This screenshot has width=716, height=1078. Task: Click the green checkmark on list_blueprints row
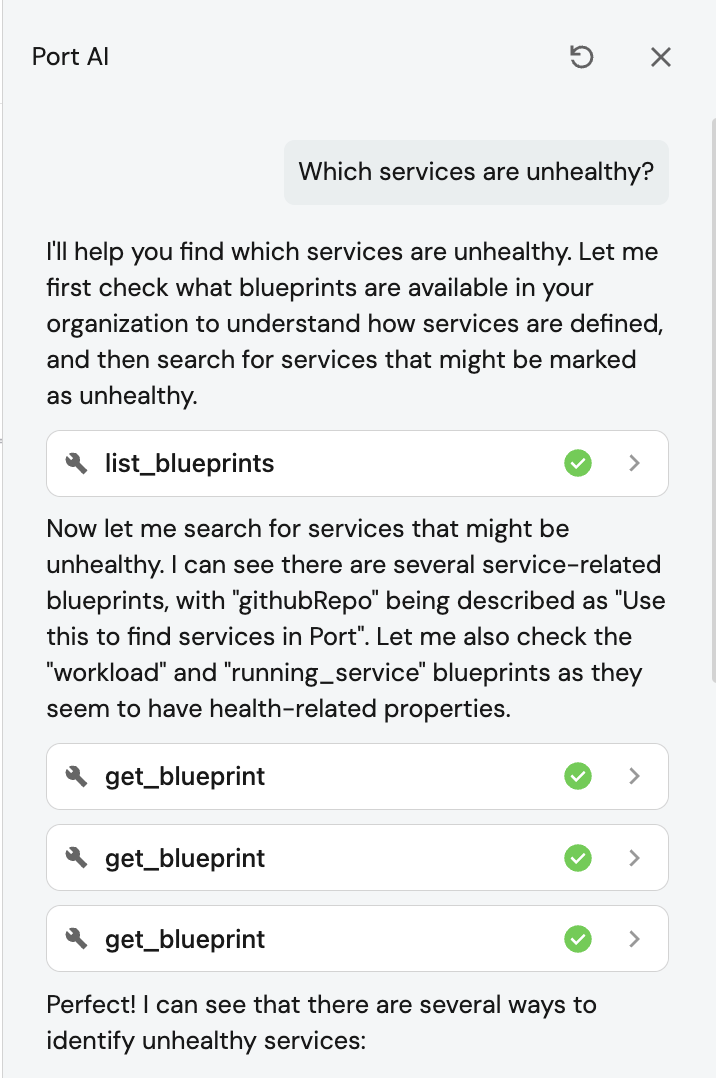click(x=578, y=463)
